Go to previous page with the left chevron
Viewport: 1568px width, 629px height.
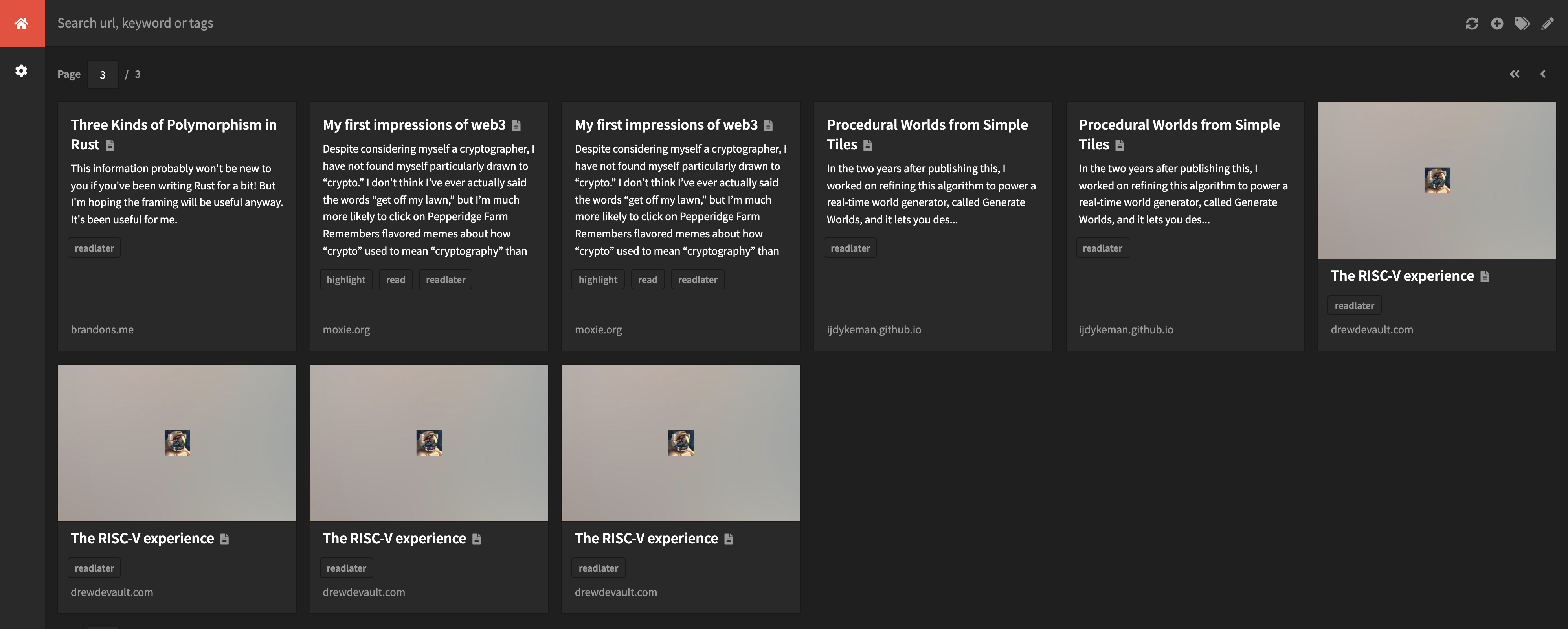tap(1544, 74)
